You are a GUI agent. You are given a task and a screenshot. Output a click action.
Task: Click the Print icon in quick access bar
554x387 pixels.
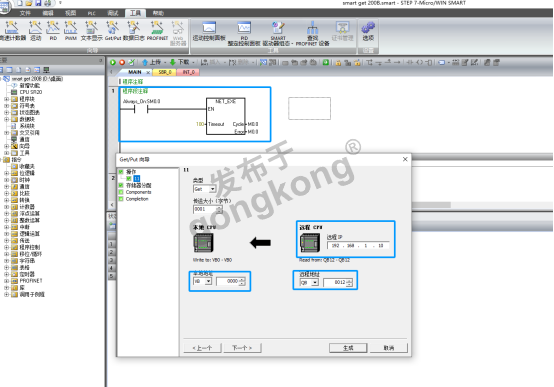[x=47, y=3]
